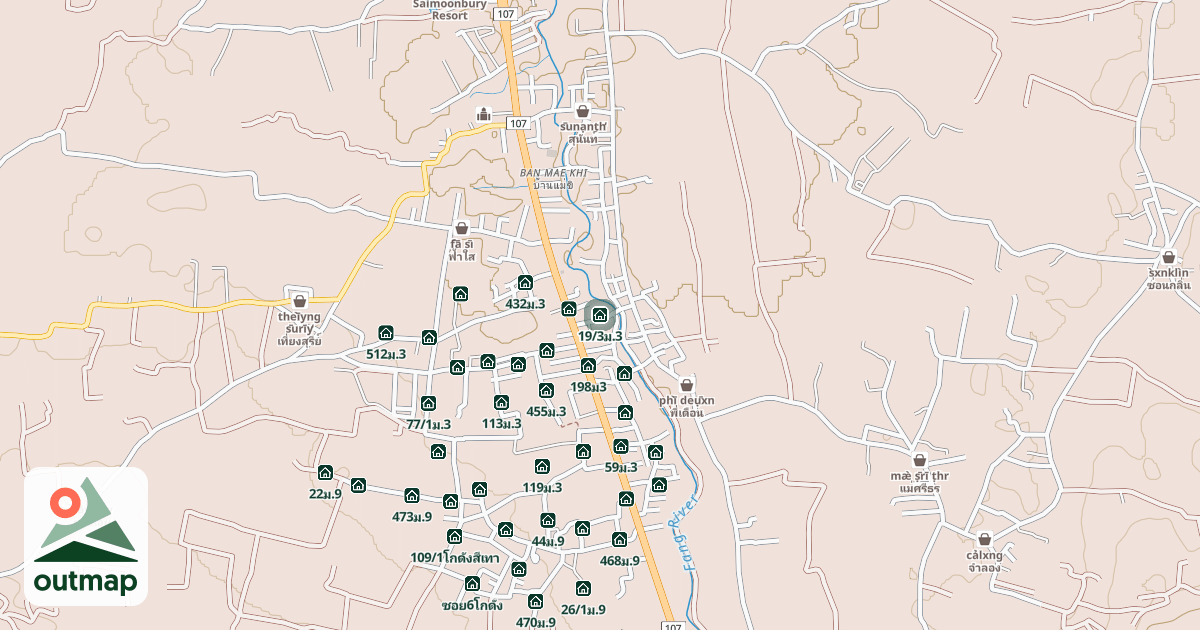The width and height of the screenshot is (1200, 630).
Task: Click the 119ม.3 house marker
Action: click(x=542, y=466)
